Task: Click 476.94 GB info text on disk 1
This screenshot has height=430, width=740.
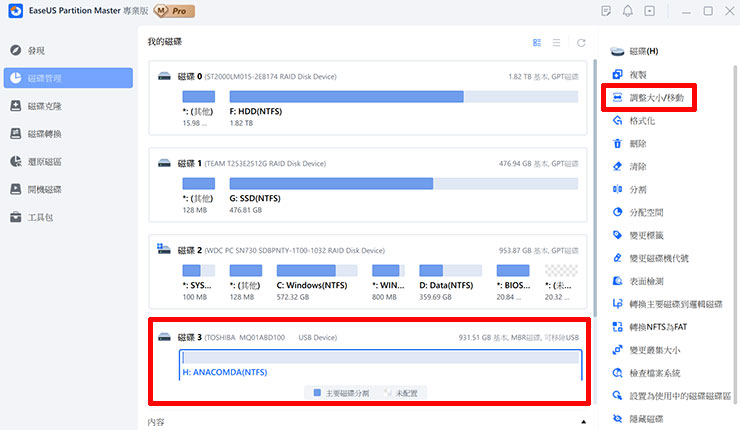Action: coord(538,163)
